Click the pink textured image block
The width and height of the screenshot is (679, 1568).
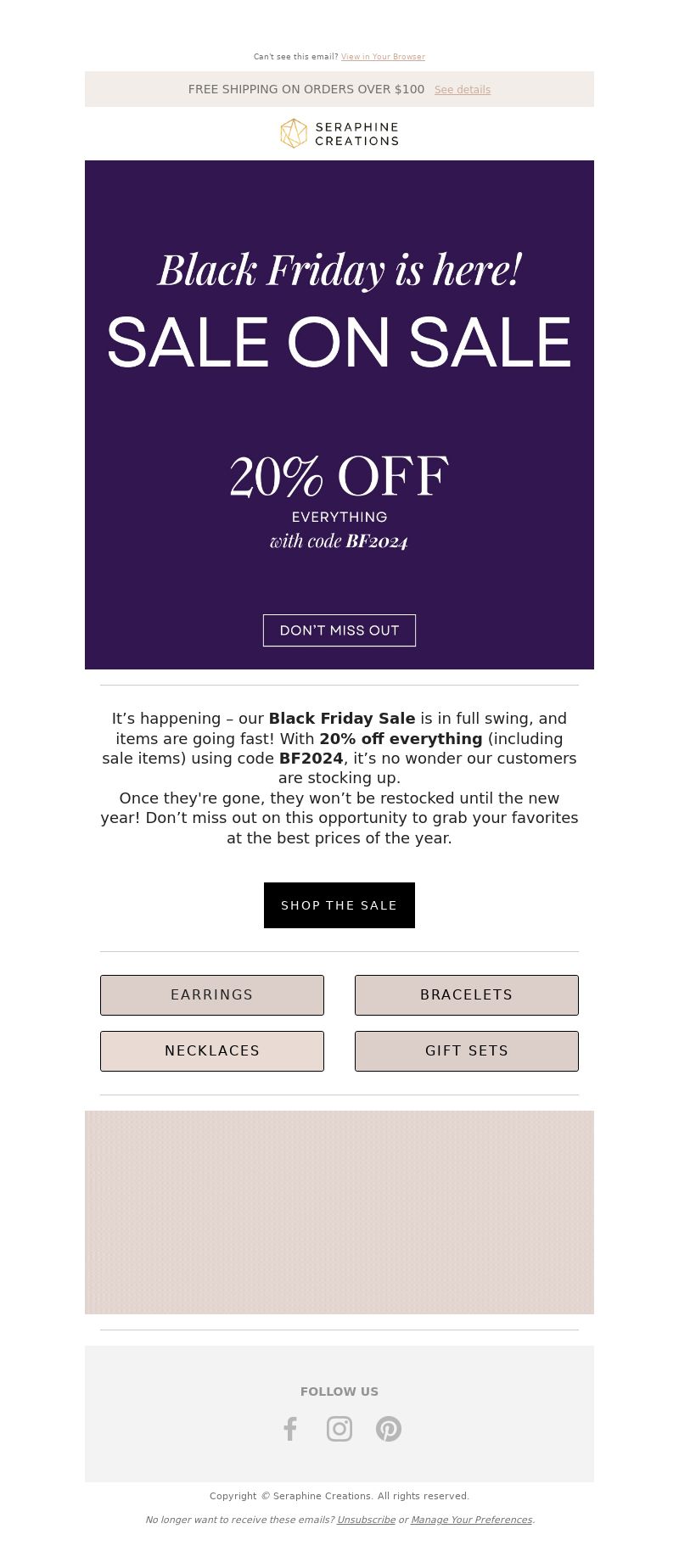tap(339, 1212)
